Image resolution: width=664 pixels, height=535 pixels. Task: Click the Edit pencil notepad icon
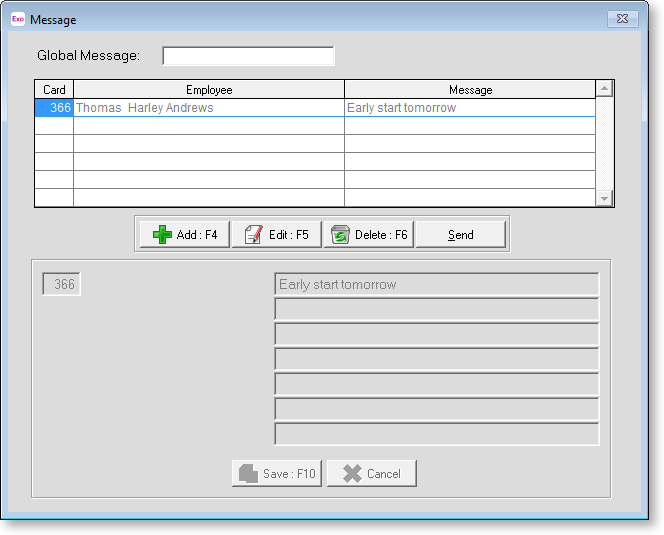pyautogui.click(x=253, y=235)
